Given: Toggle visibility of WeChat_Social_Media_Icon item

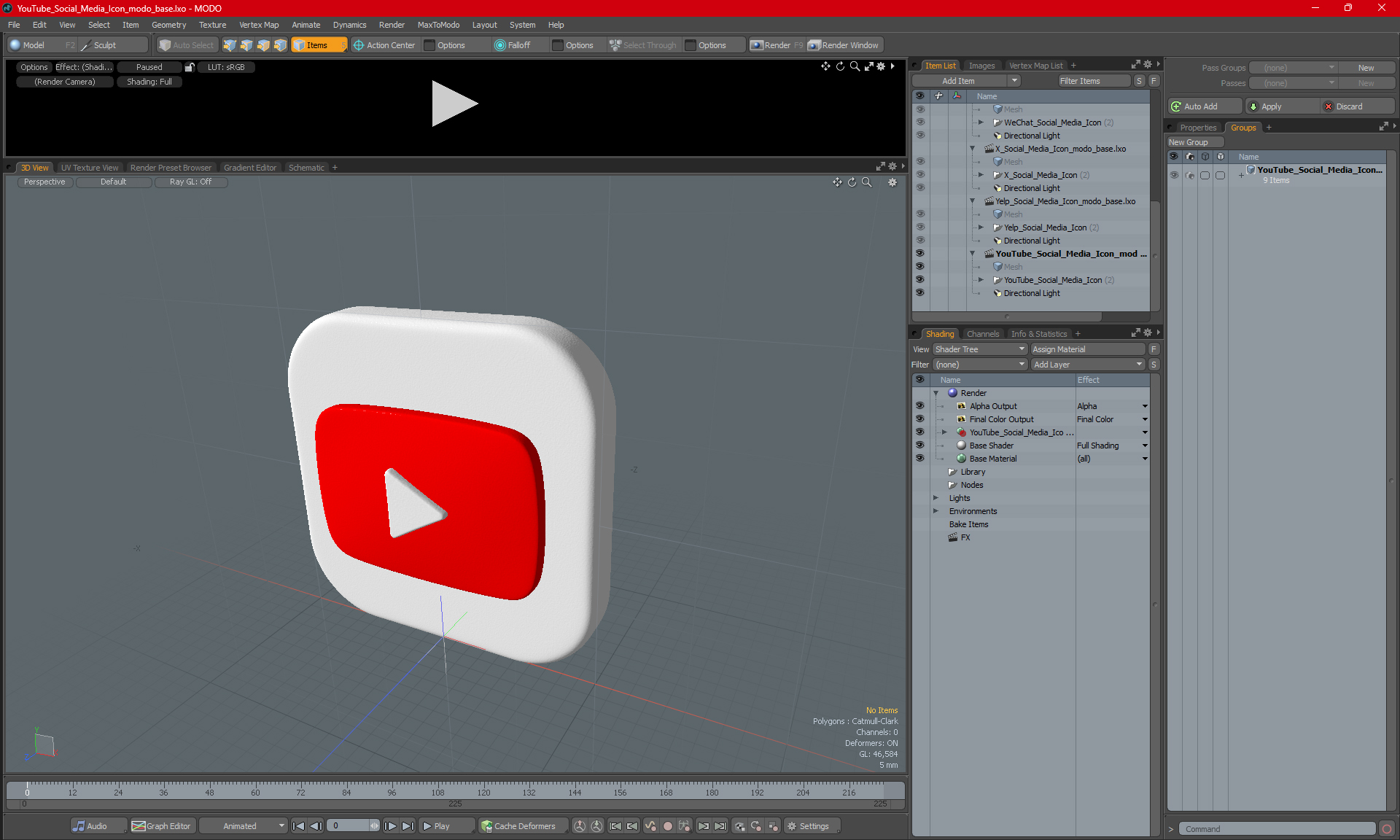Looking at the screenshot, I should tap(919, 122).
